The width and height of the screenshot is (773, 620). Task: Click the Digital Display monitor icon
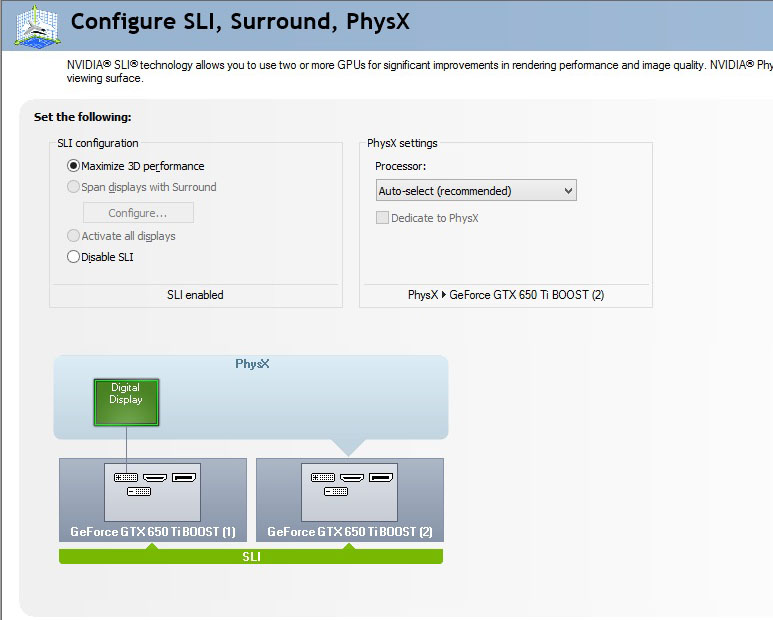tap(126, 402)
